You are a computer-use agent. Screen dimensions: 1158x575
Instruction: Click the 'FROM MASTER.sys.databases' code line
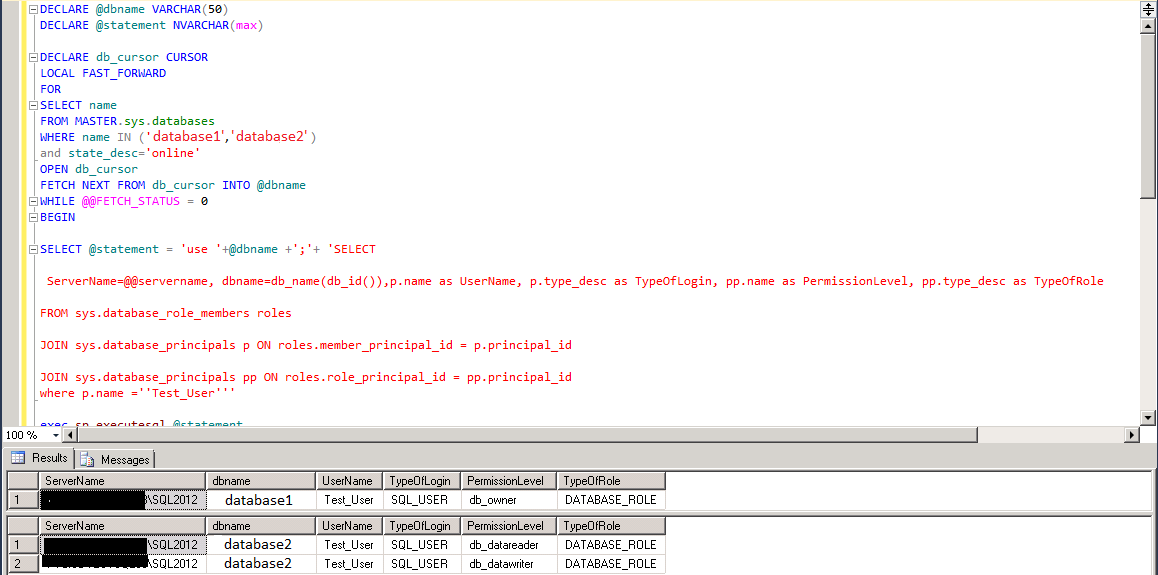[127, 121]
